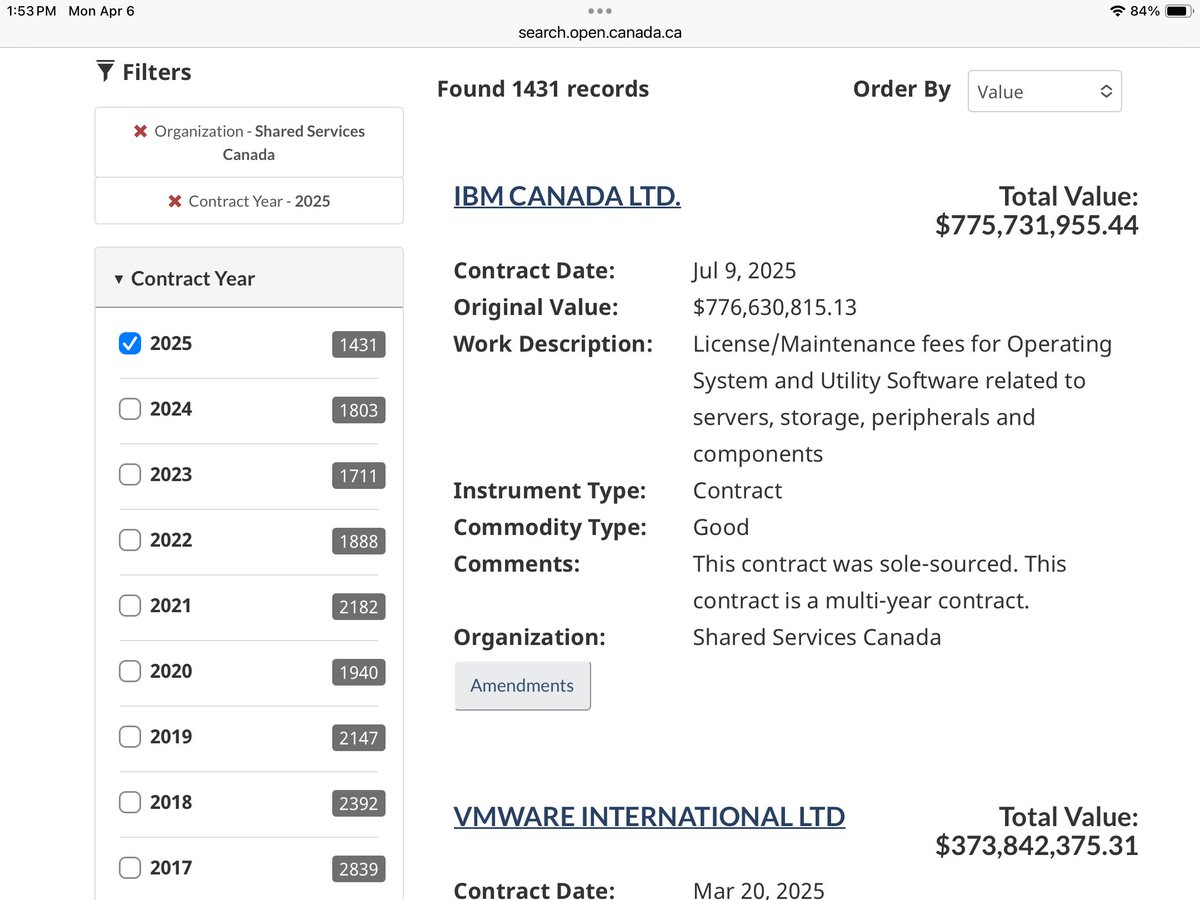Open the IBM CANADA LTD. record link

567,196
